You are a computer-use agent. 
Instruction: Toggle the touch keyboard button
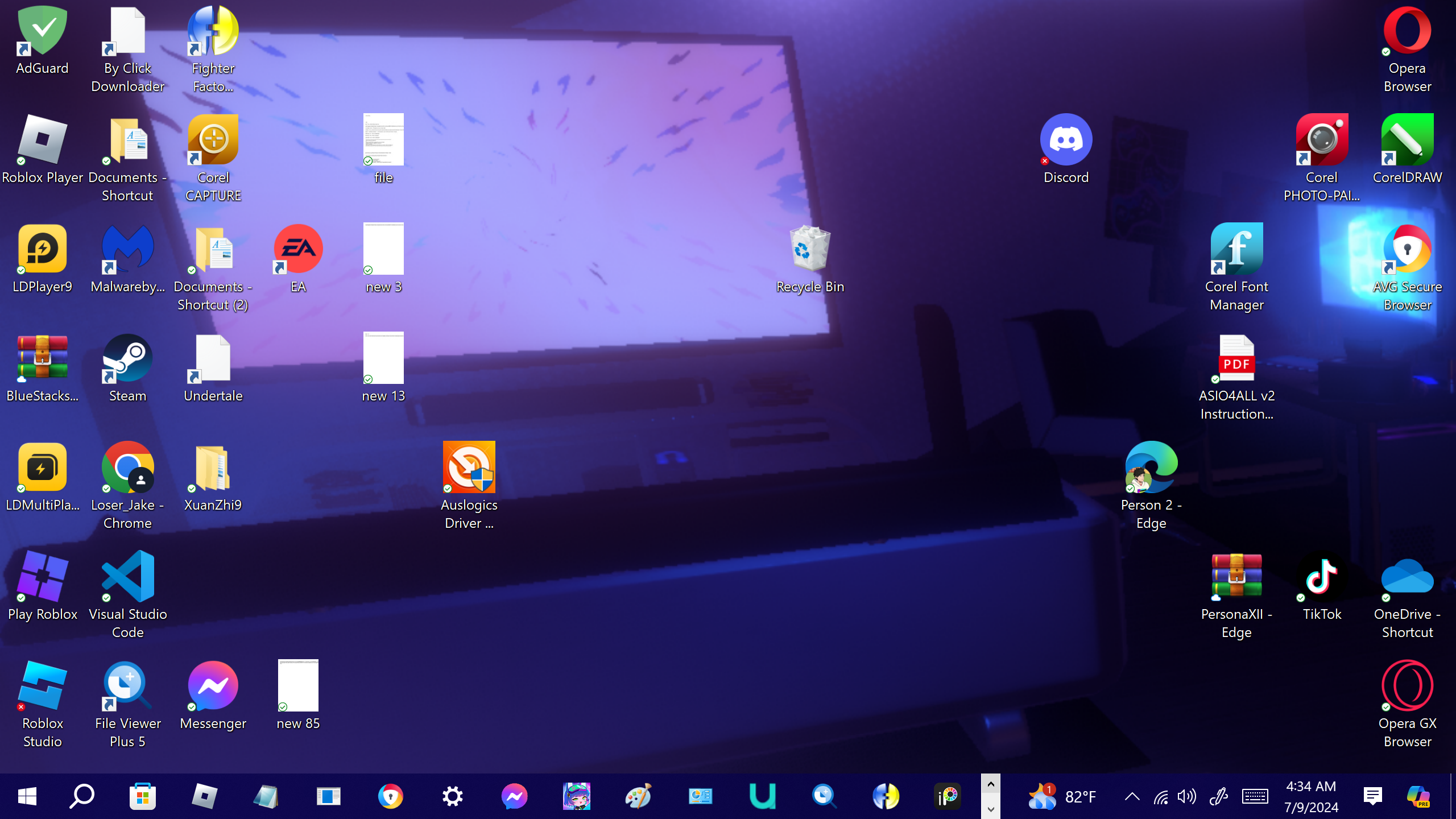coord(1255,796)
